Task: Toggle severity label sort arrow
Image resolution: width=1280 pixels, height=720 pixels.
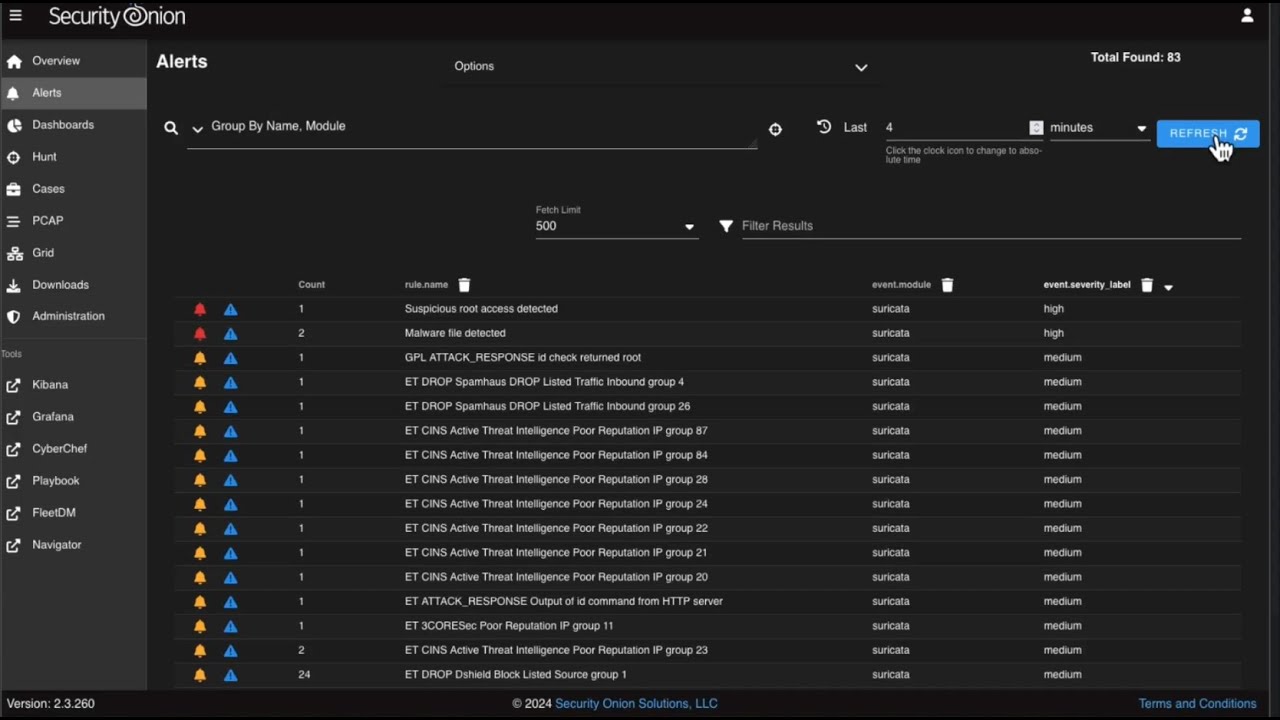Action: pos(1168,287)
